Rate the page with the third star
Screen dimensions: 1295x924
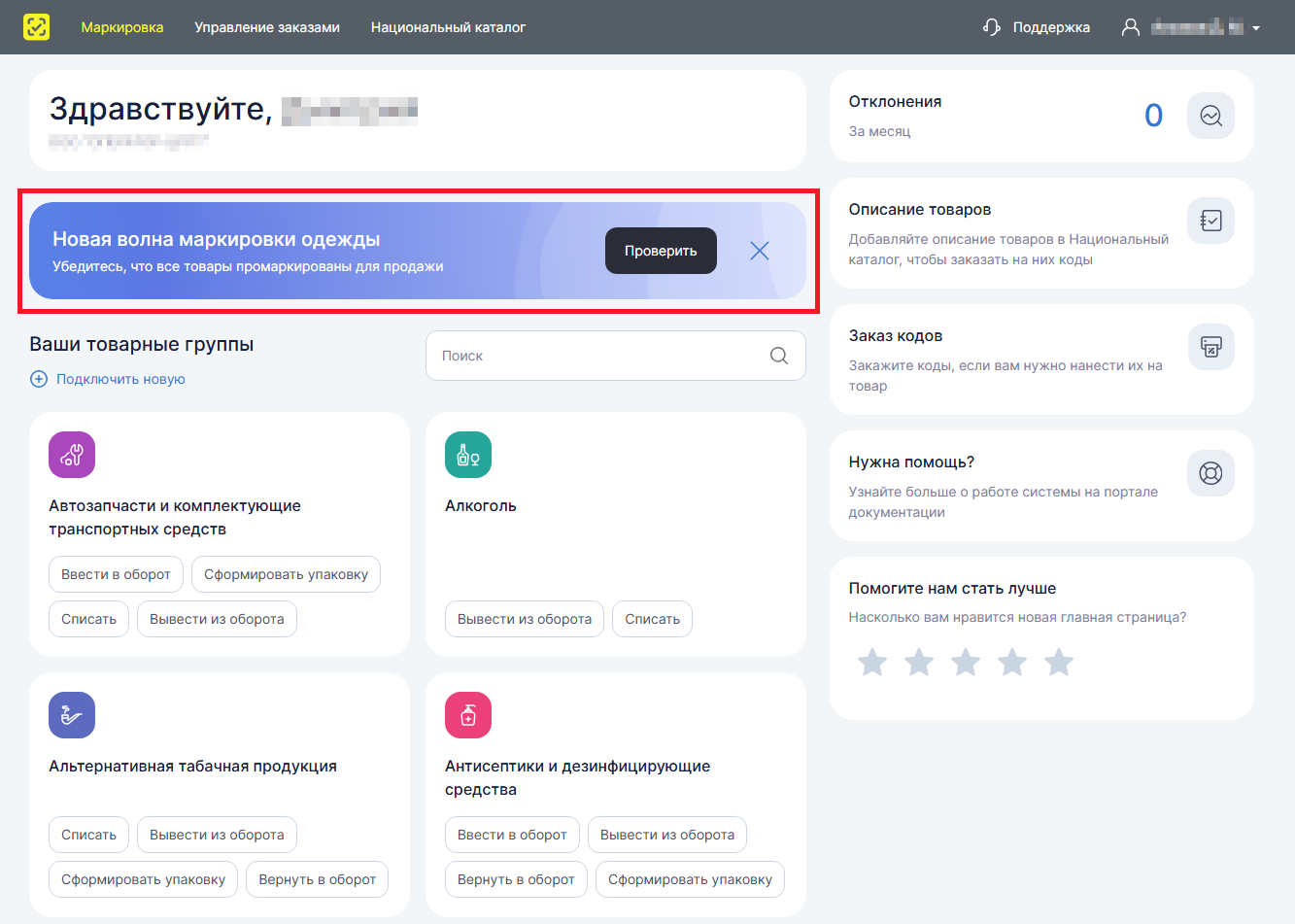[x=966, y=663]
